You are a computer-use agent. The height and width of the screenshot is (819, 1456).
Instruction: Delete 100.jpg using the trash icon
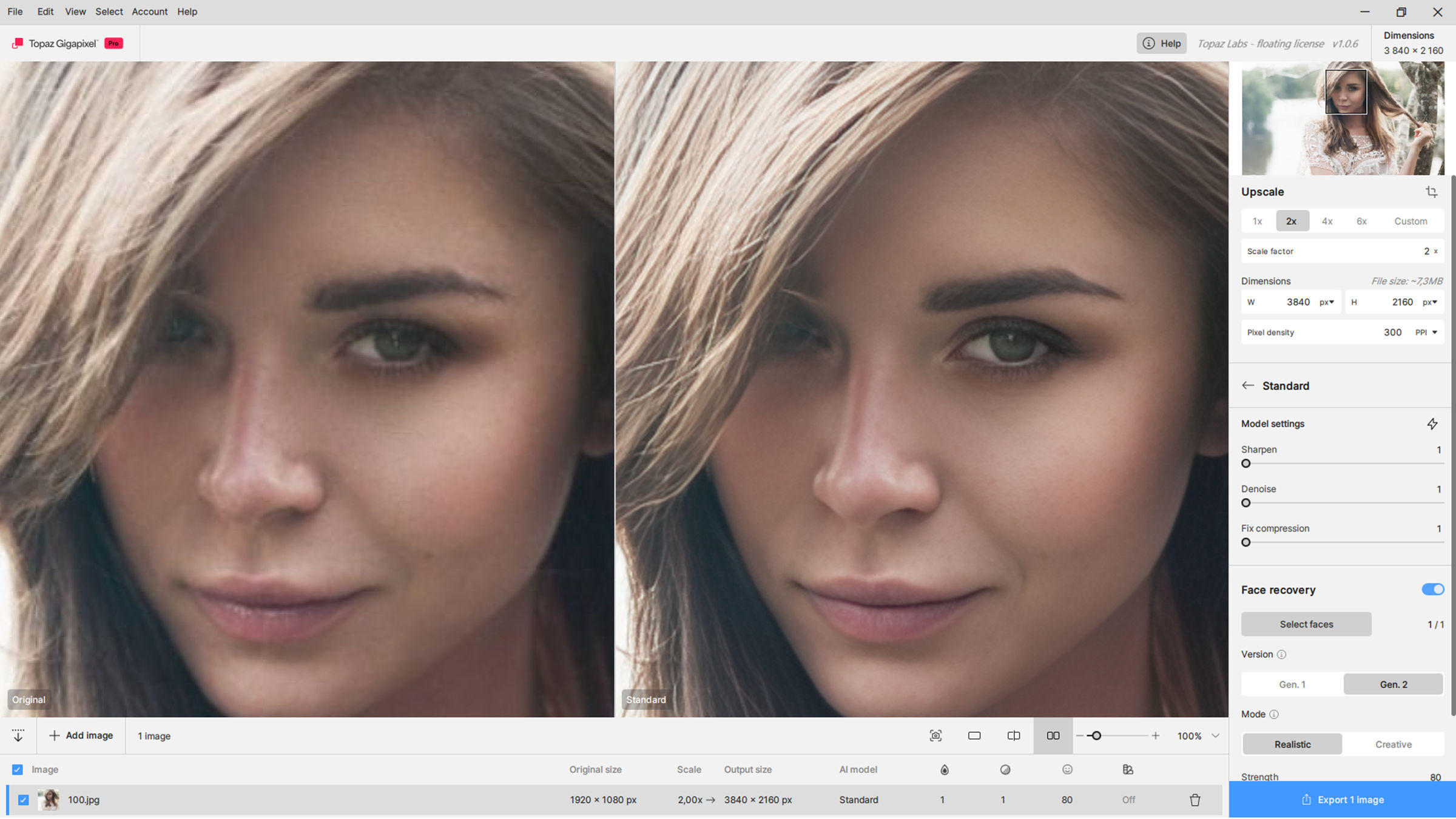pyautogui.click(x=1196, y=800)
